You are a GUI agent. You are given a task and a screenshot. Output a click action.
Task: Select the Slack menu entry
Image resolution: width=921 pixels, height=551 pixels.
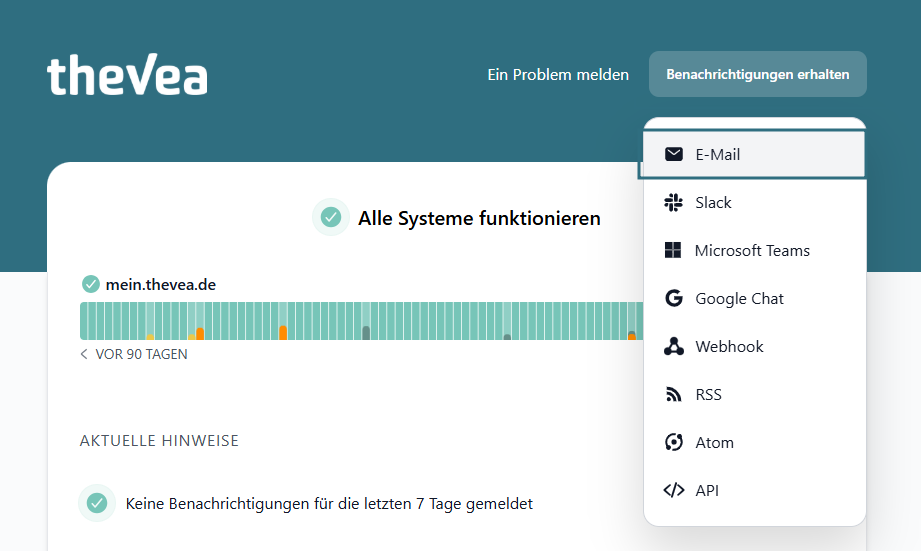[713, 202]
